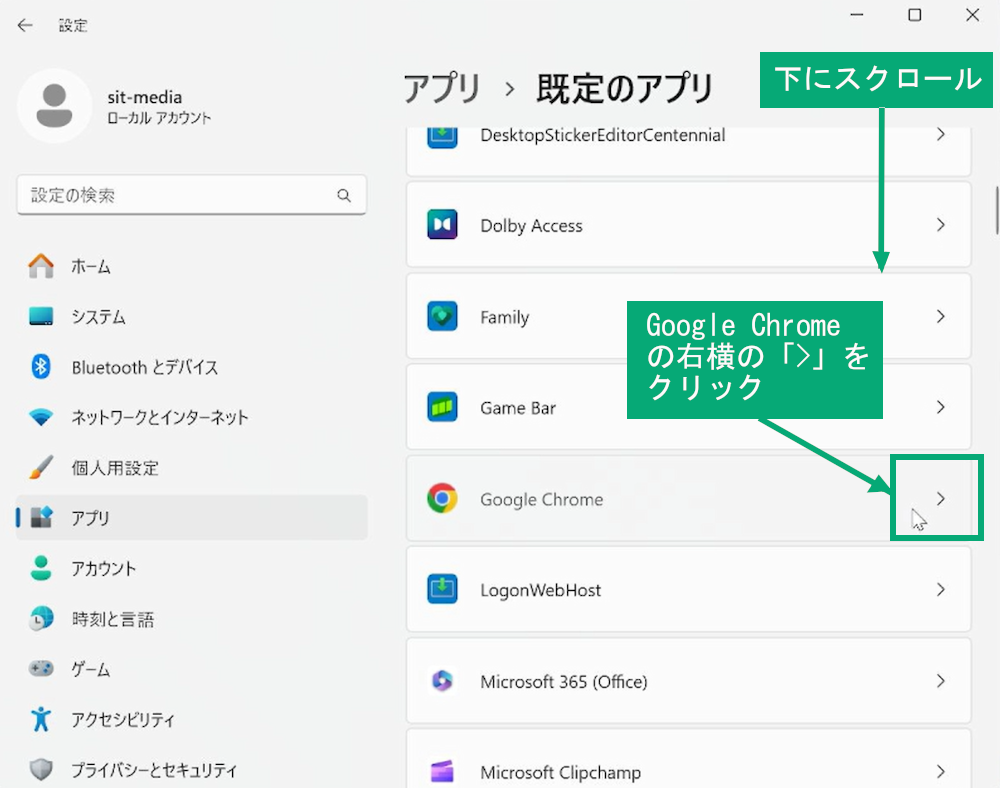The width and height of the screenshot is (1000, 788).
Task: Open Bluetooth とデバイス settings
Action: (x=192, y=367)
